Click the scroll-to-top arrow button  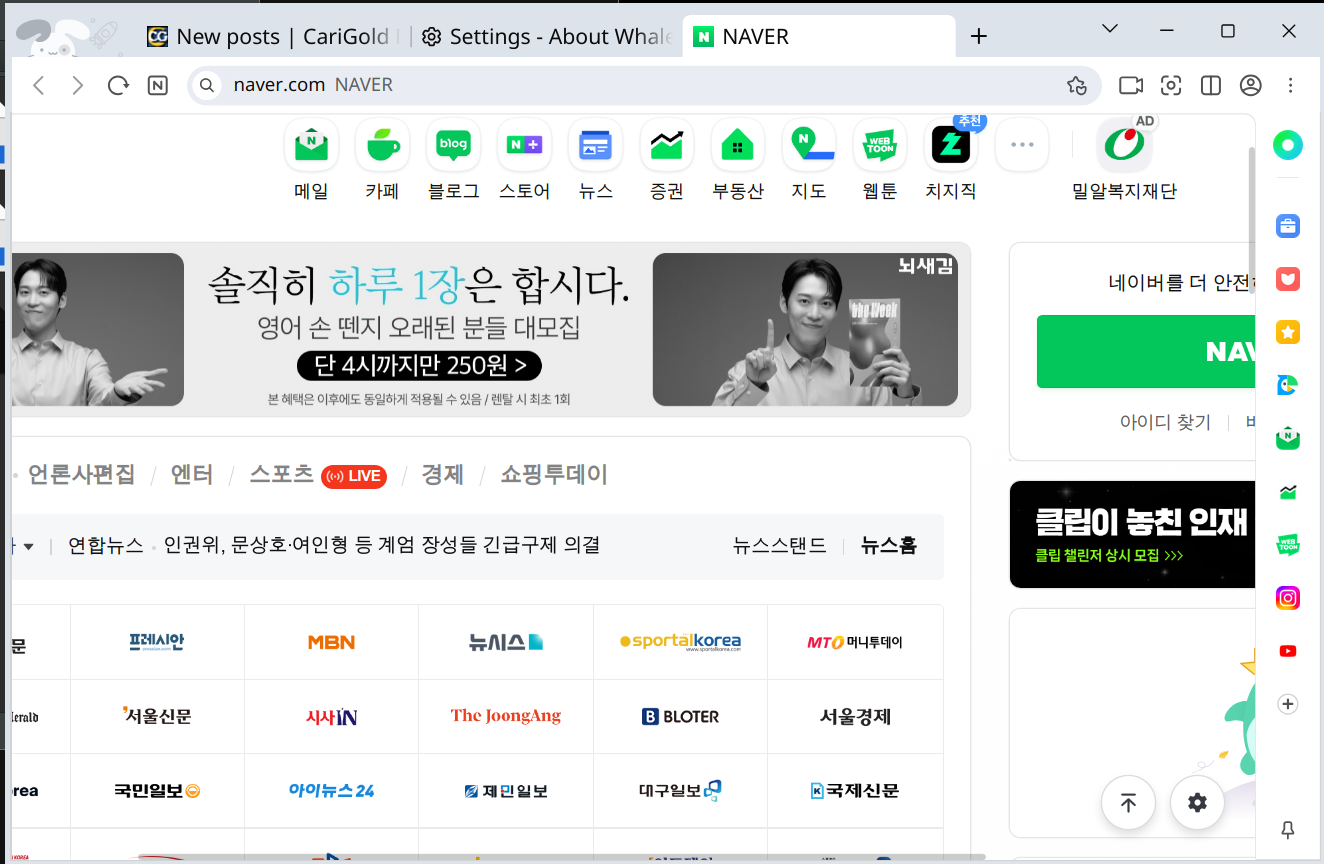1128,802
